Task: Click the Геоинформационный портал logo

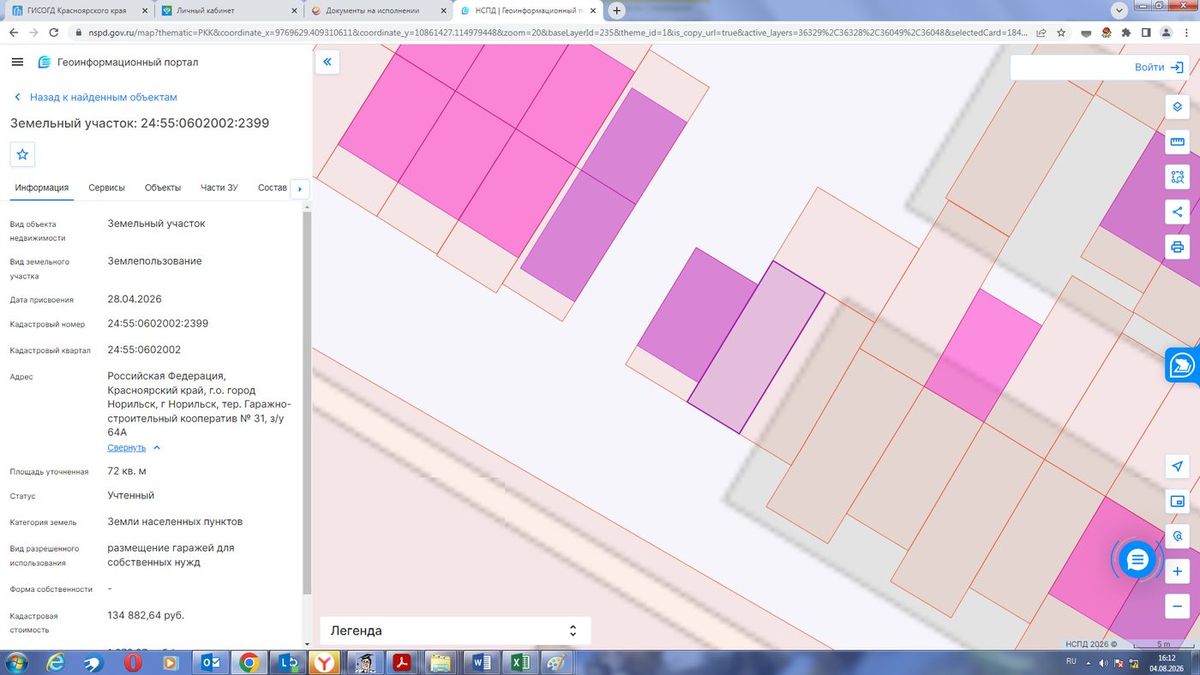Action: (118, 62)
